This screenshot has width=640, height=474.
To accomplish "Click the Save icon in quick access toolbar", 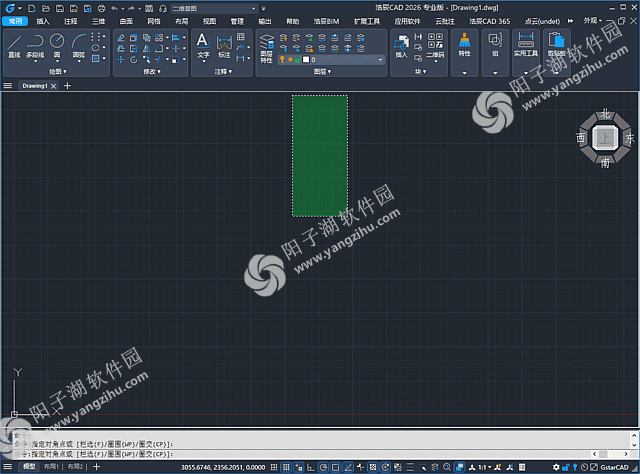I will point(60,8).
